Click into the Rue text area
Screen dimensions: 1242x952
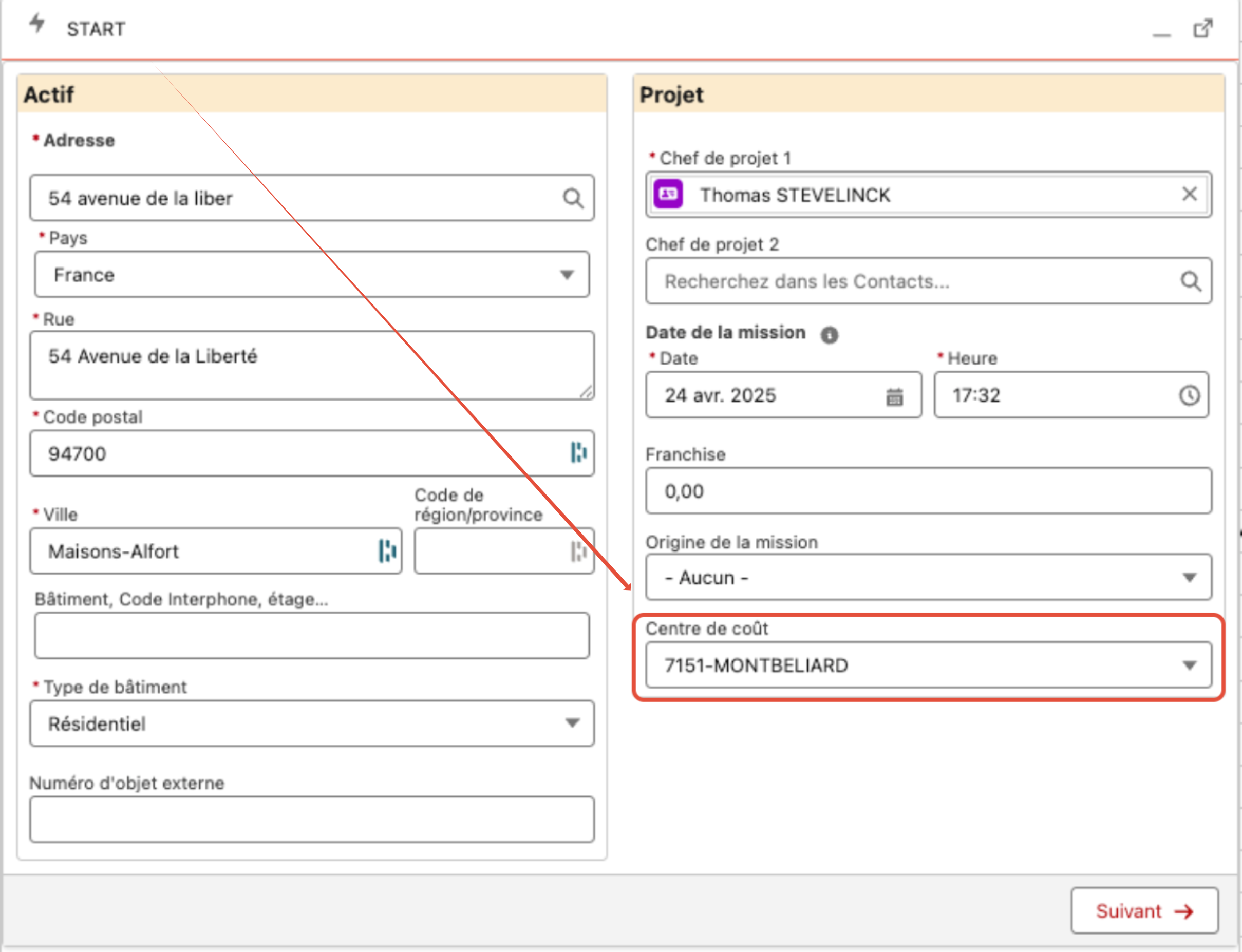click(x=312, y=366)
